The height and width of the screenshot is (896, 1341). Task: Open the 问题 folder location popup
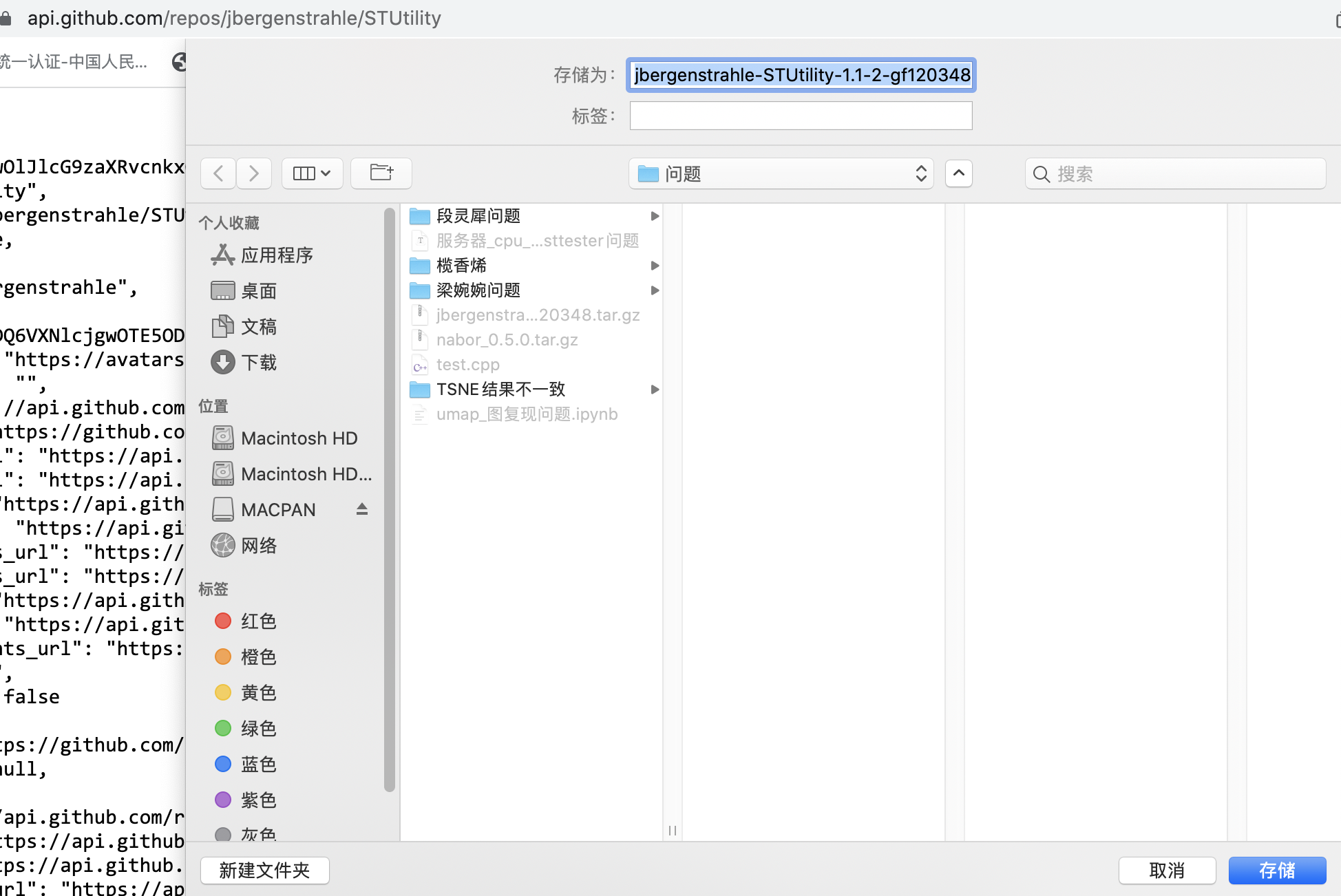(781, 173)
